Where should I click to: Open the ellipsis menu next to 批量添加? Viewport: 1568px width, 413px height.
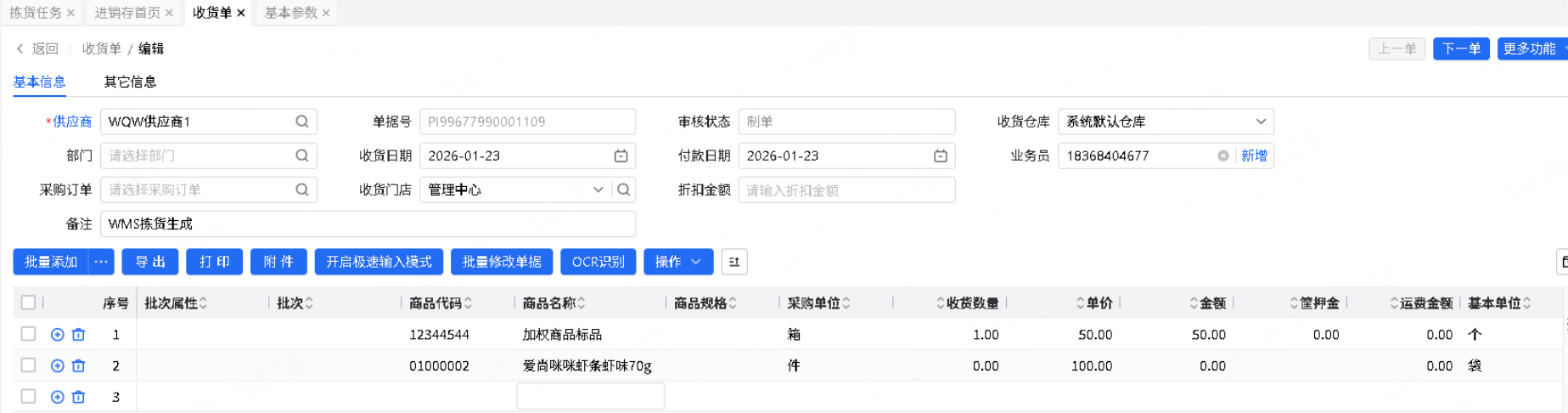pyautogui.click(x=101, y=262)
